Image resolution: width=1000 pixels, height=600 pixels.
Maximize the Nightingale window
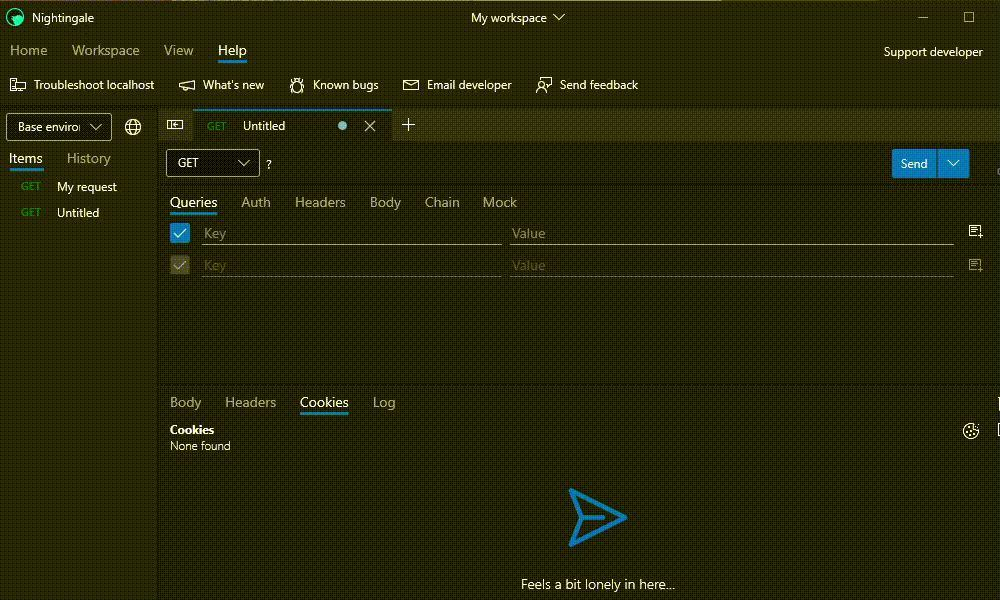click(x=969, y=17)
